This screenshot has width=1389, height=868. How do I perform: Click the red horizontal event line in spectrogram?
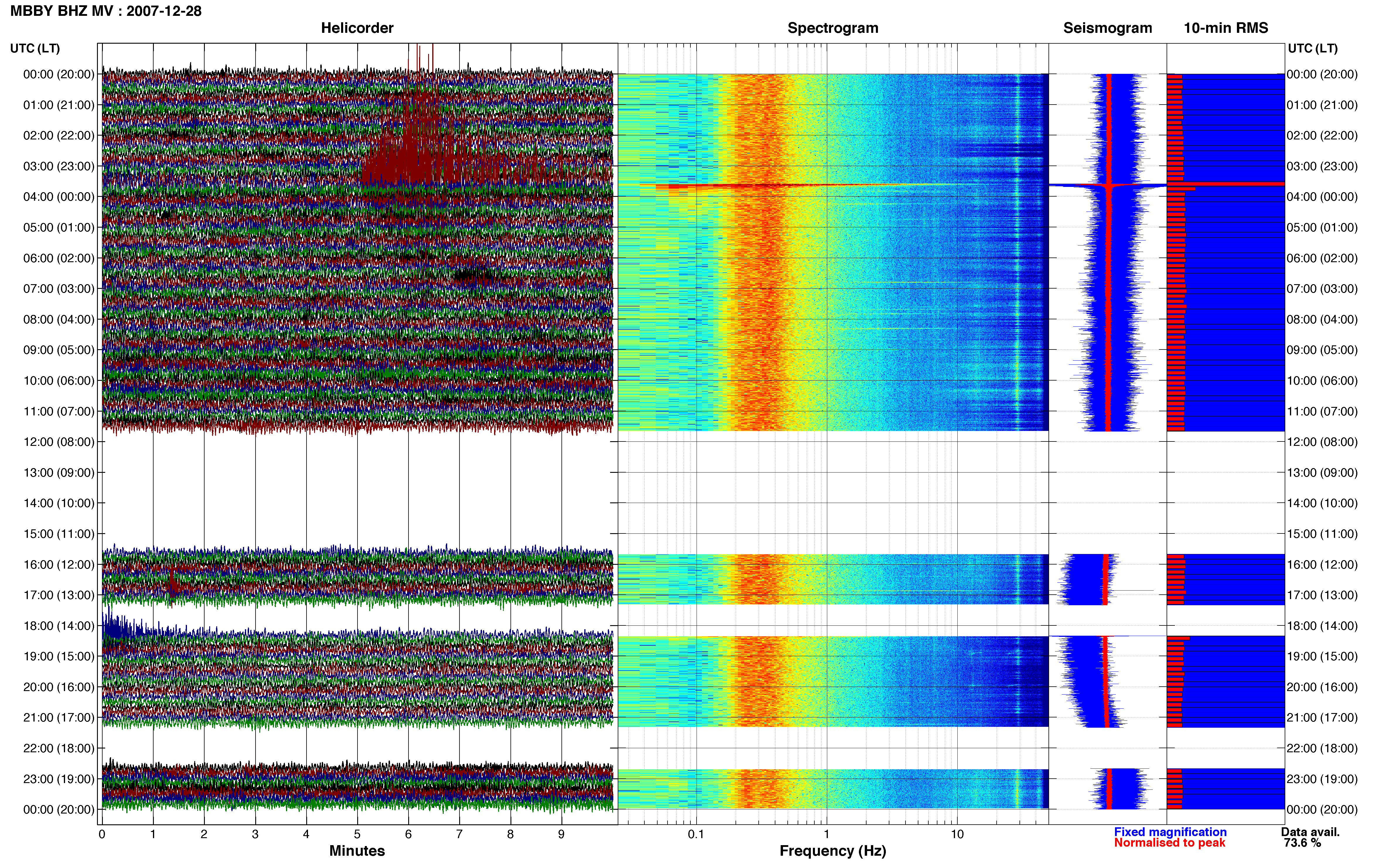pos(804,185)
